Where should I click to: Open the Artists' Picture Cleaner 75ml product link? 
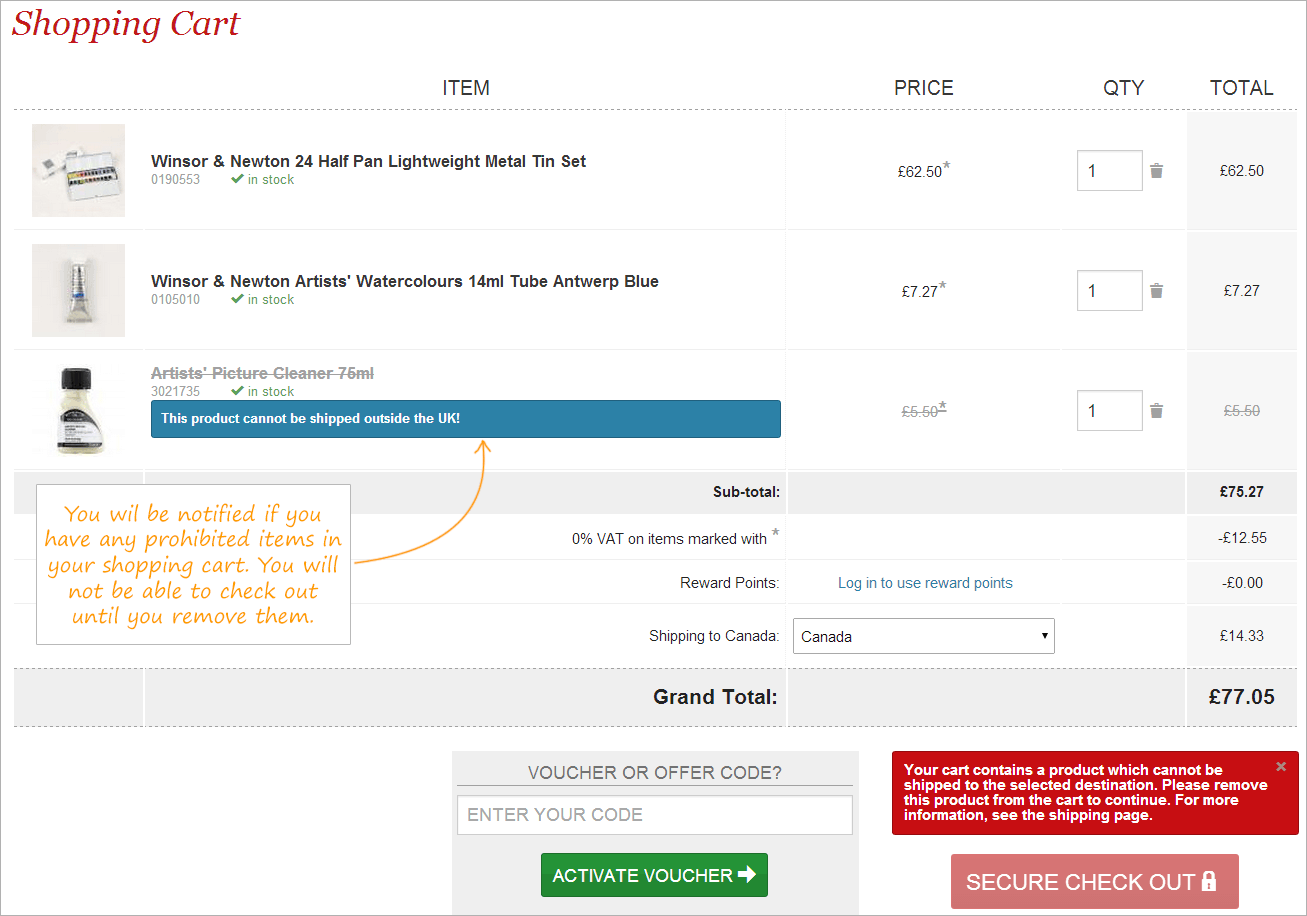[x=262, y=373]
